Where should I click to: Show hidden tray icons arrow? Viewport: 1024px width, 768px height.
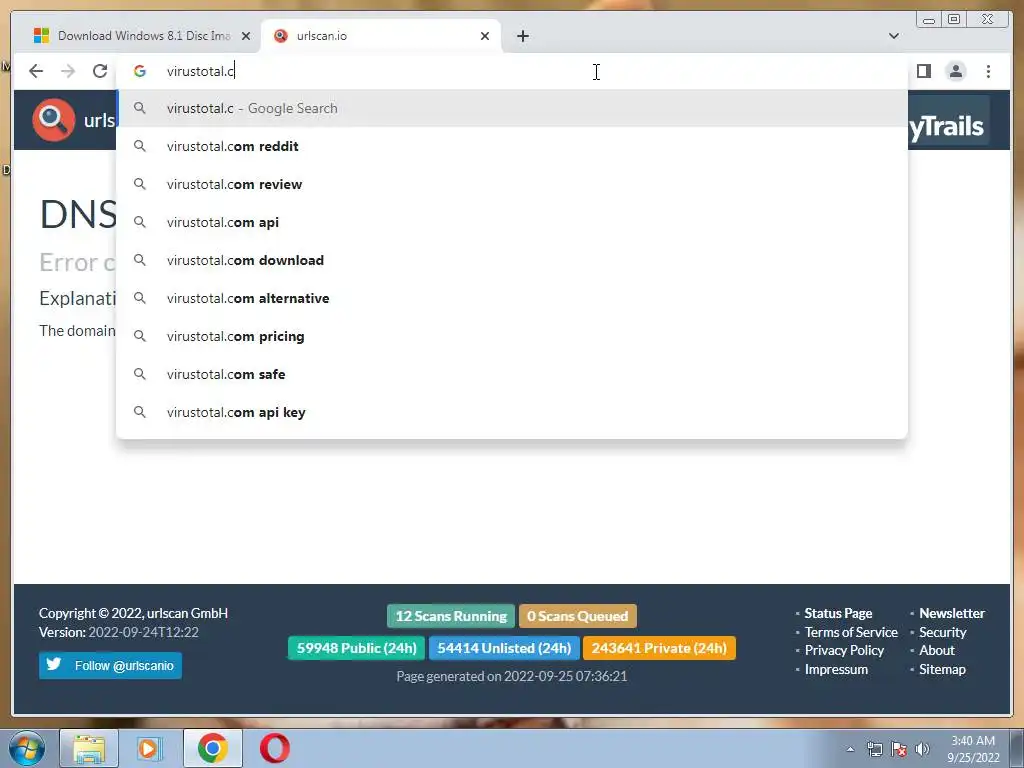850,749
